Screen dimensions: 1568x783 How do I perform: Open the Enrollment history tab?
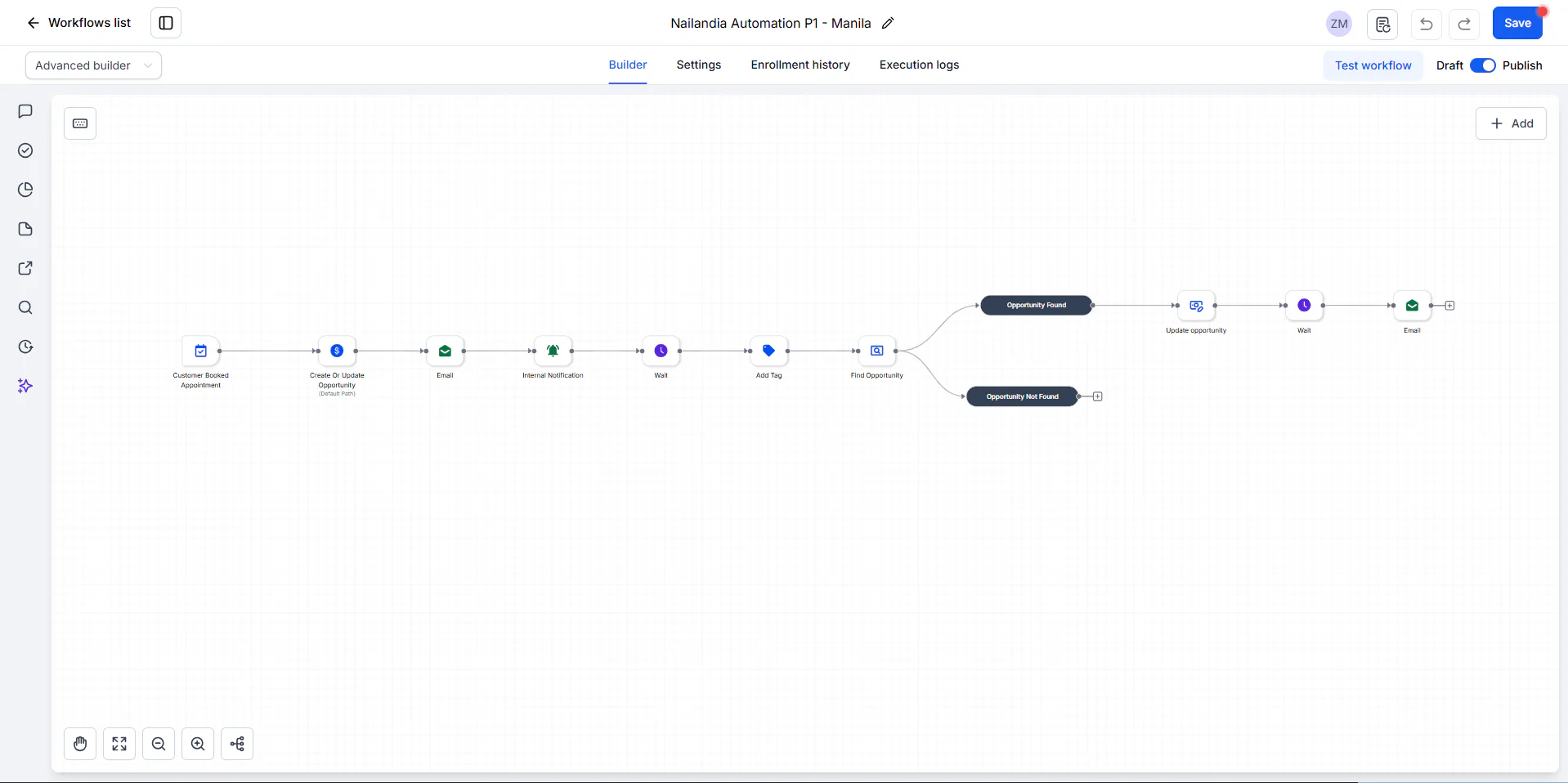click(800, 65)
